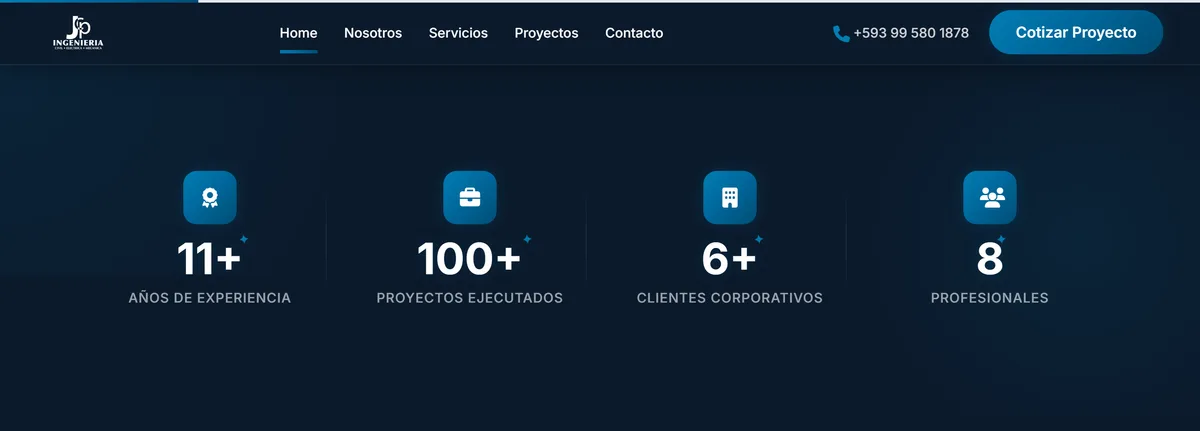Open the Home nav link
The width and height of the screenshot is (1200, 431).
point(298,33)
